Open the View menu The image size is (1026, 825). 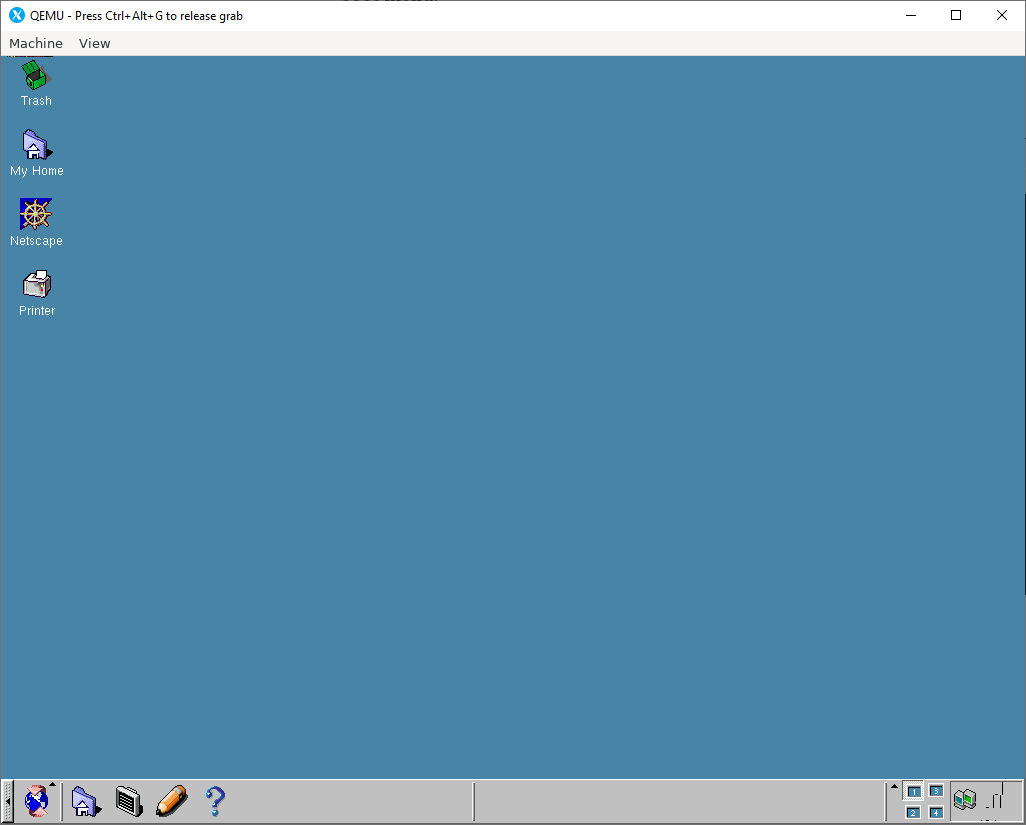pyautogui.click(x=95, y=43)
